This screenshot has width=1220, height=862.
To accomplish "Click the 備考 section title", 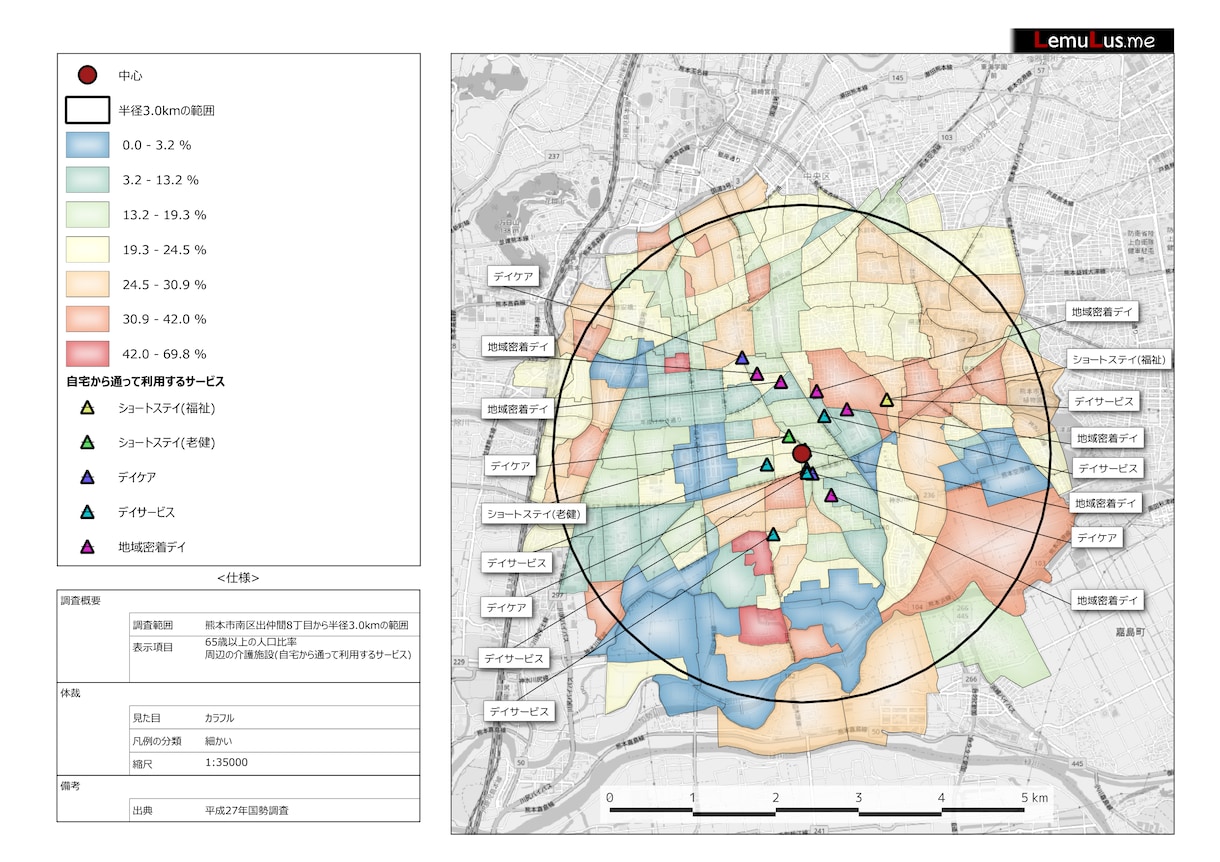I will [x=71, y=786].
